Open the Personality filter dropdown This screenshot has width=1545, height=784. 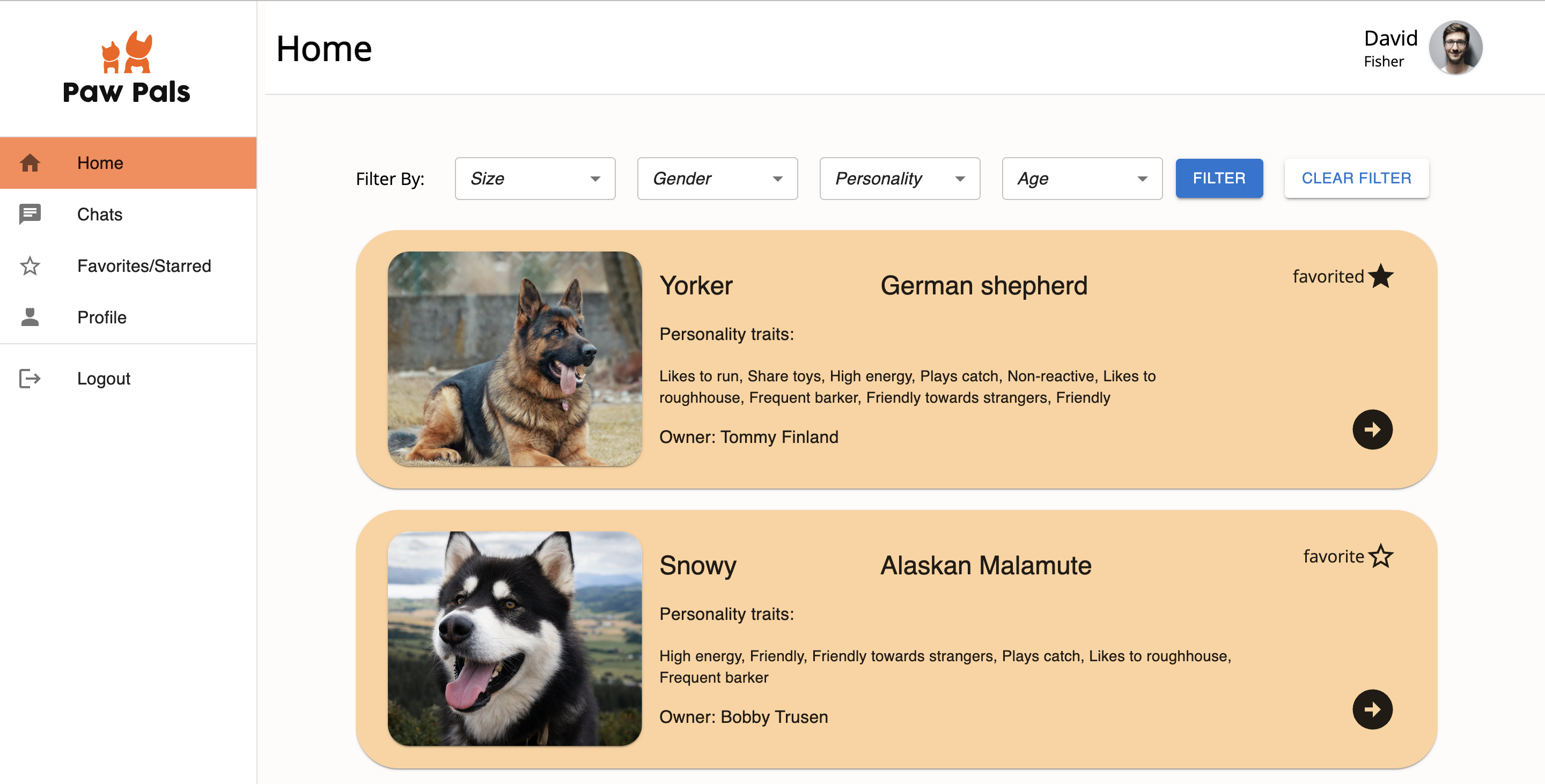click(x=900, y=179)
